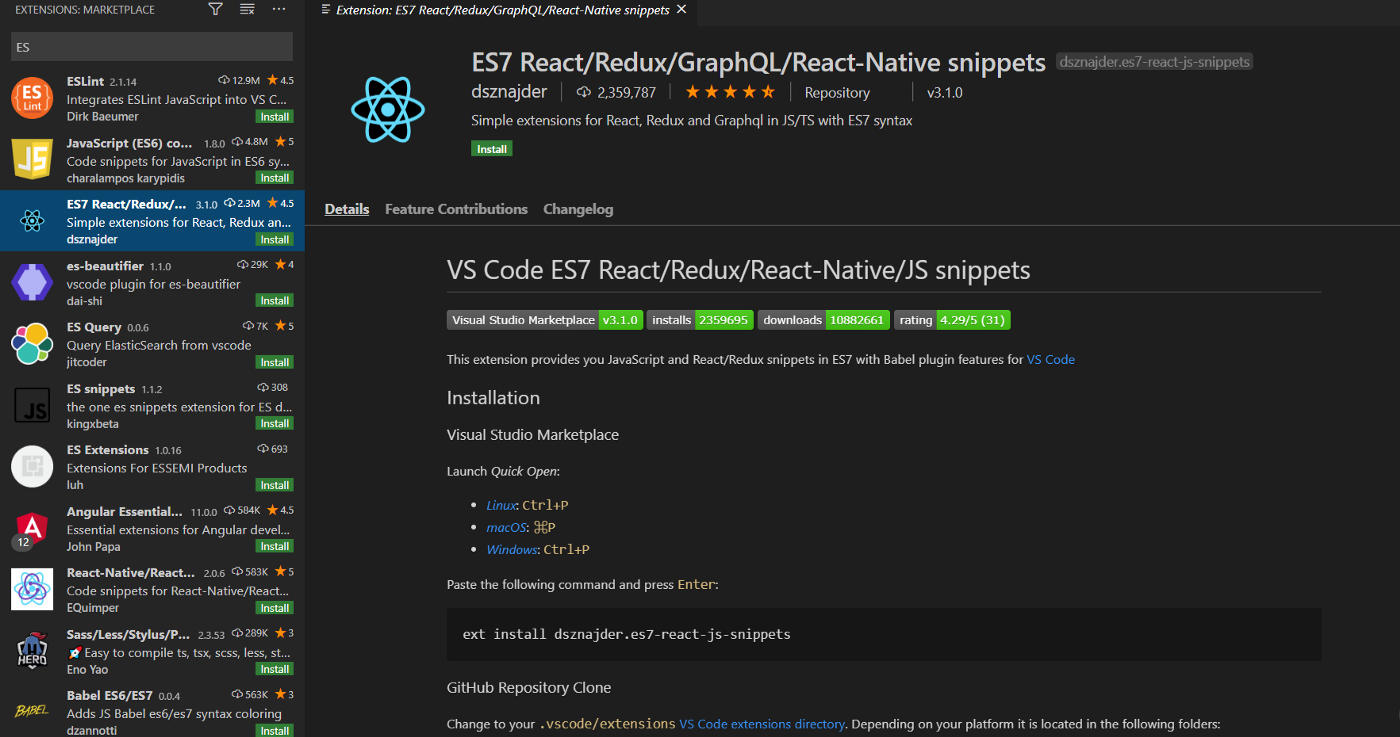Select the JavaScript (ES6) code snippets icon
The height and width of the screenshot is (737, 1400).
pyautogui.click(x=32, y=160)
